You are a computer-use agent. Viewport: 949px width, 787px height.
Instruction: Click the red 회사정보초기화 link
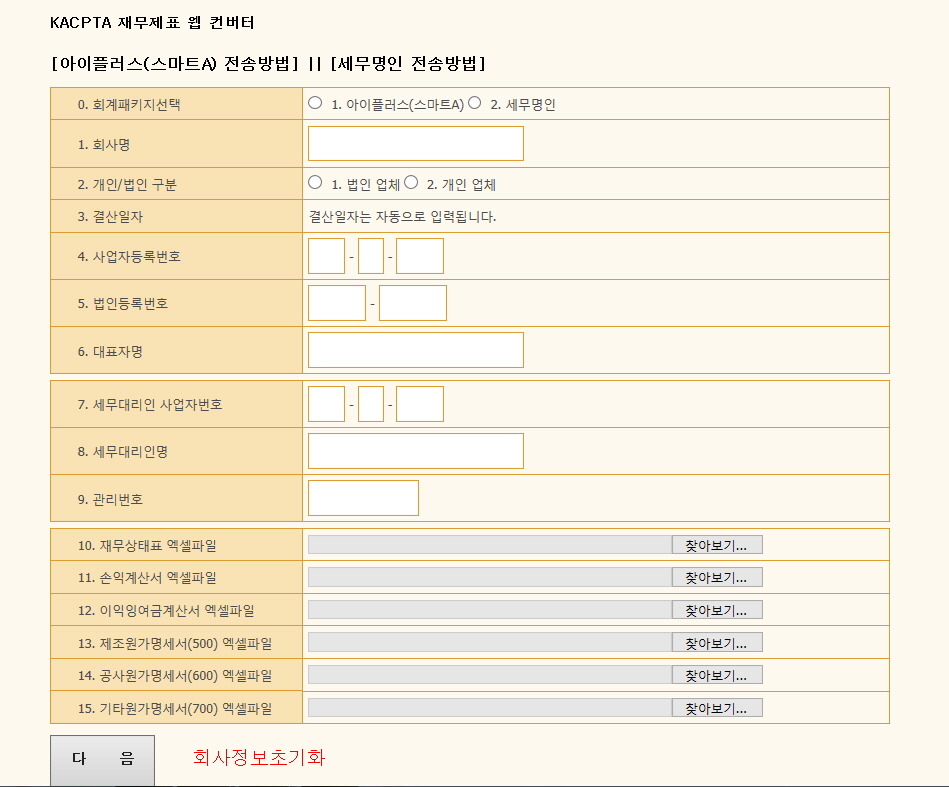tap(259, 757)
